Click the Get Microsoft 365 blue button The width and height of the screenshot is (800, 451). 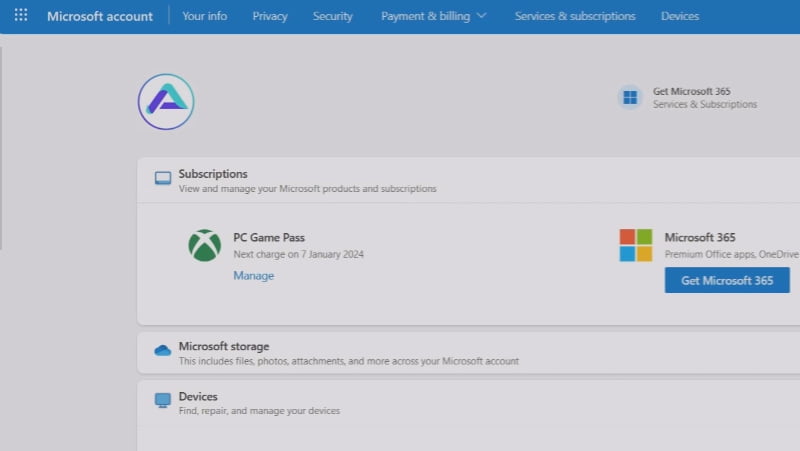727,280
